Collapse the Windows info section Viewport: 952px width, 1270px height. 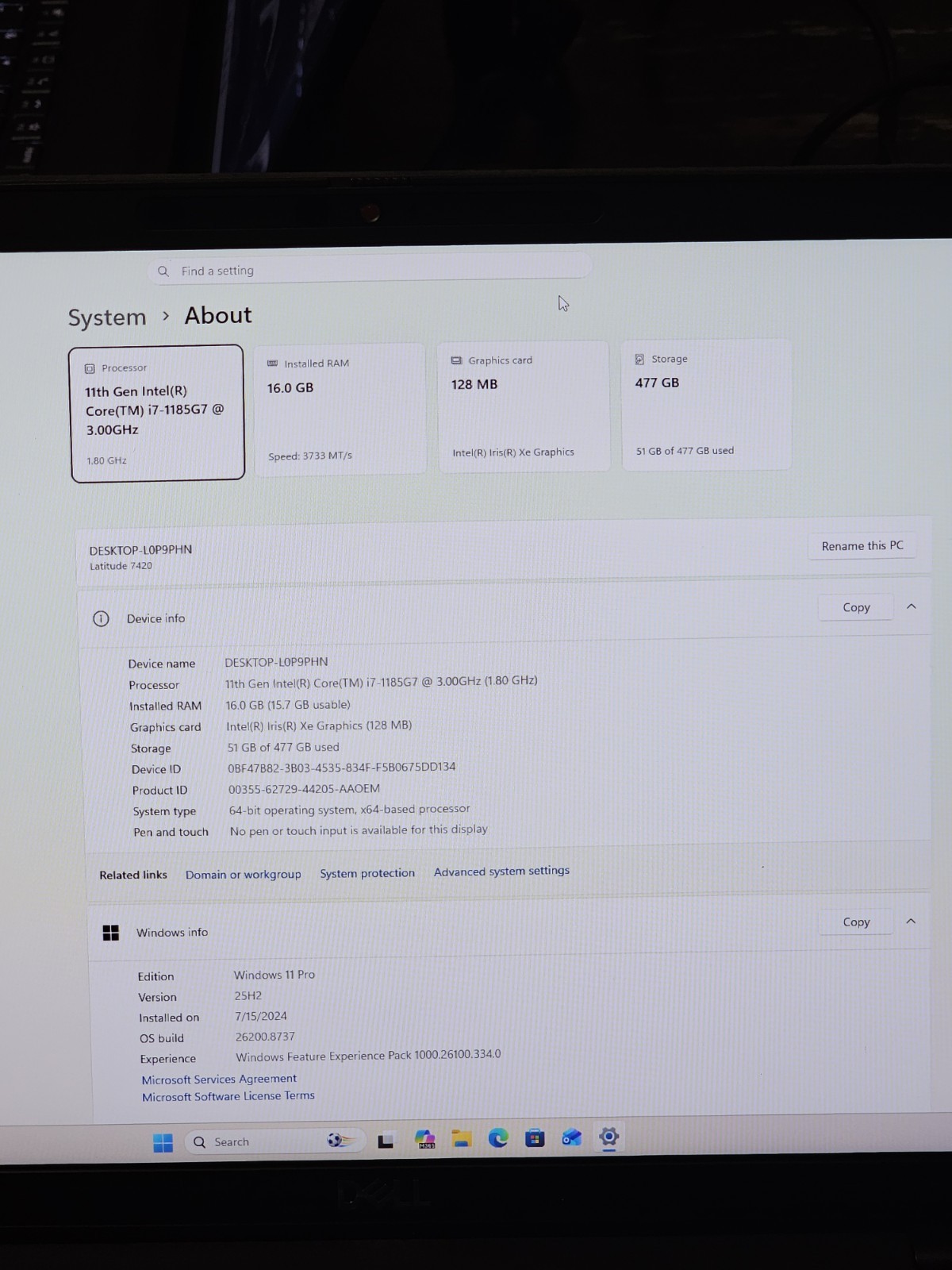[x=911, y=922]
